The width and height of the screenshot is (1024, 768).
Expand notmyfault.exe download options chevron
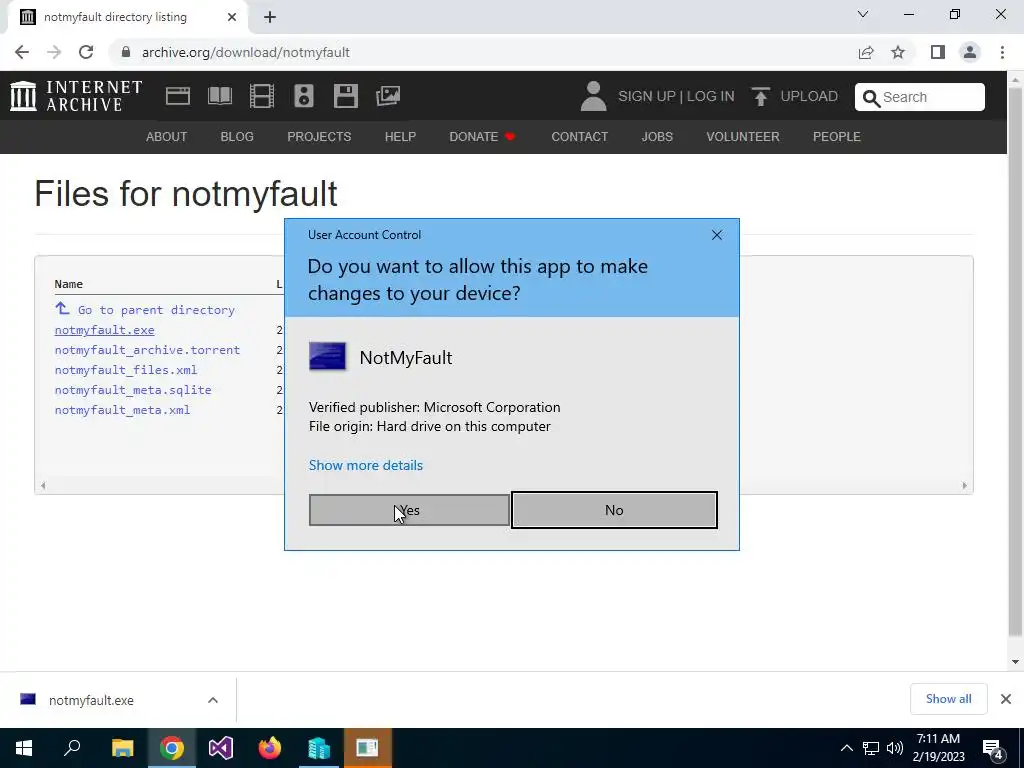213,700
